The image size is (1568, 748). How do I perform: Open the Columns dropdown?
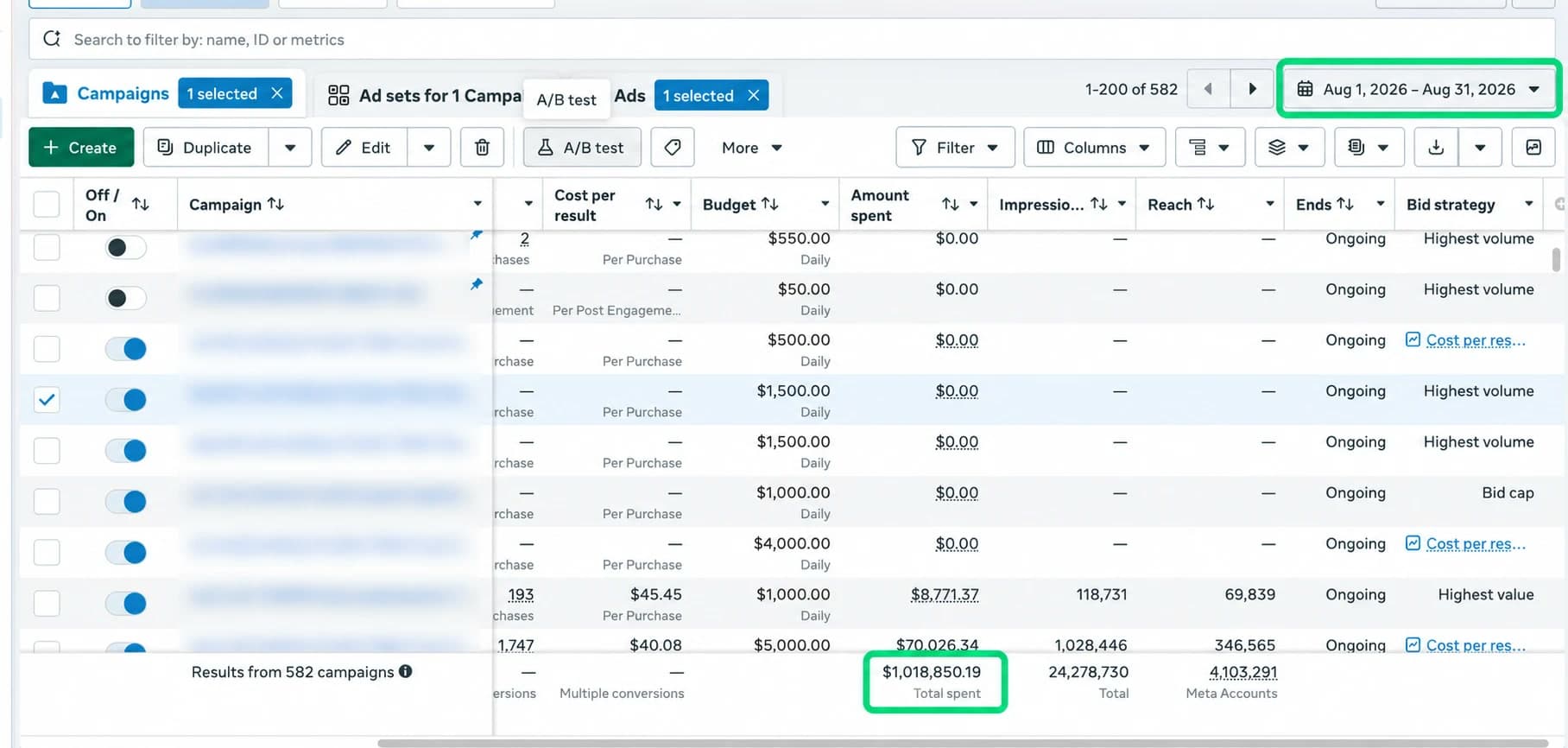(1094, 148)
